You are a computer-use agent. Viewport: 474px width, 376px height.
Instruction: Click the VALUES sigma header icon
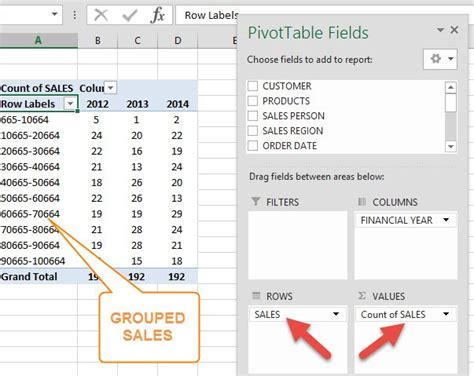(x=362, y=296)
